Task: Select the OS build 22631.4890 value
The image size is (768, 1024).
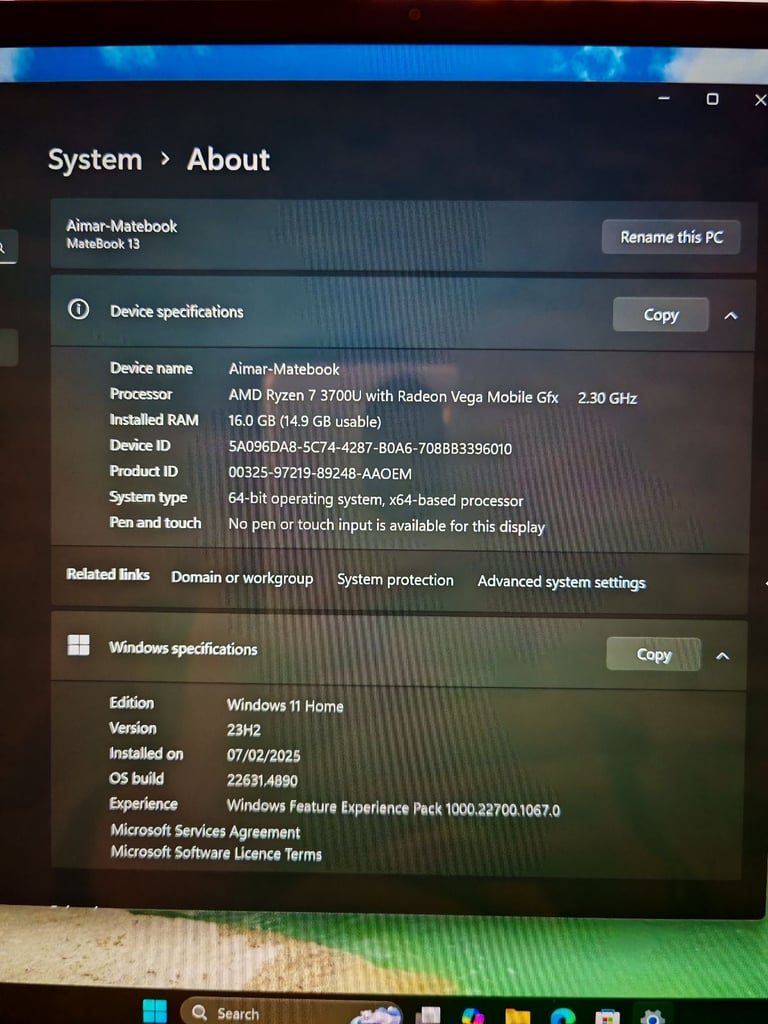Action: pos(262,780)
